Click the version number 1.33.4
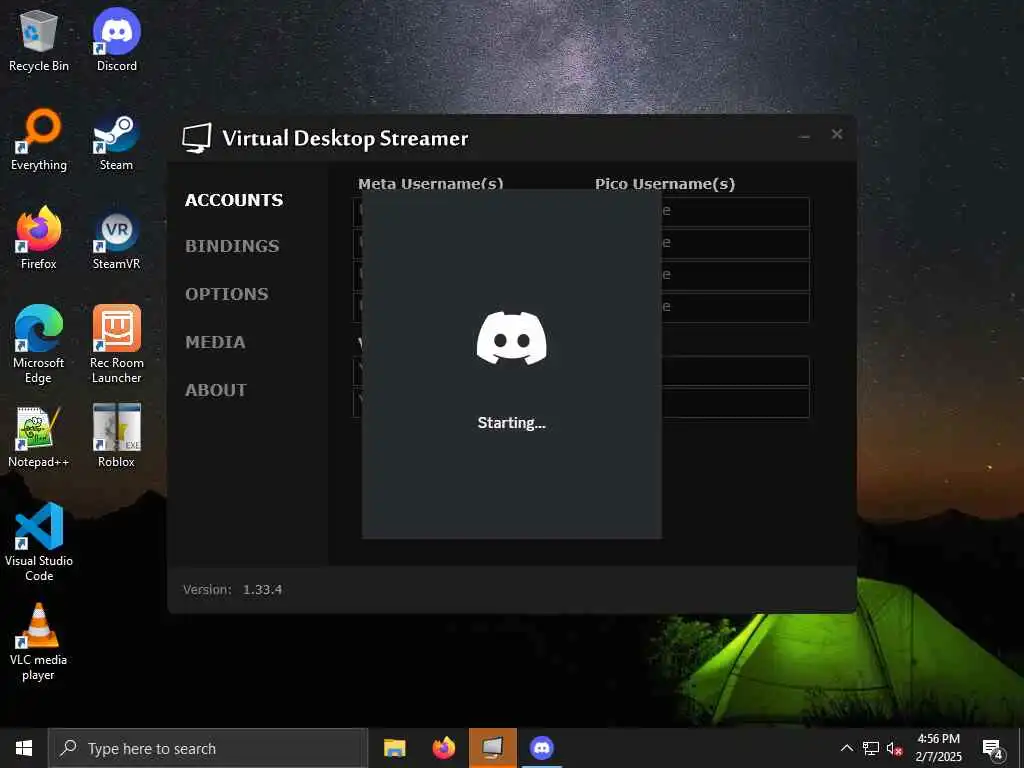The height and width of the screenshot is (768, 1024). coord(263,590)
